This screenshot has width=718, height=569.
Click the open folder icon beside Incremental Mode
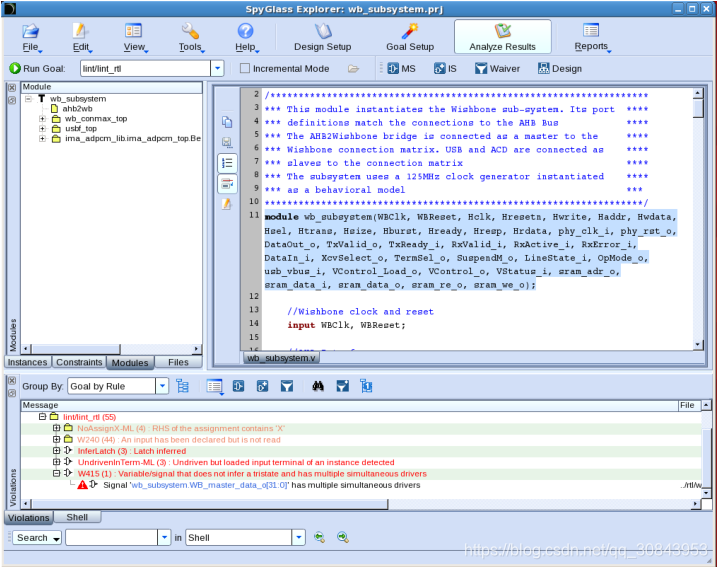pyautogui.click(x=353, y=69)
